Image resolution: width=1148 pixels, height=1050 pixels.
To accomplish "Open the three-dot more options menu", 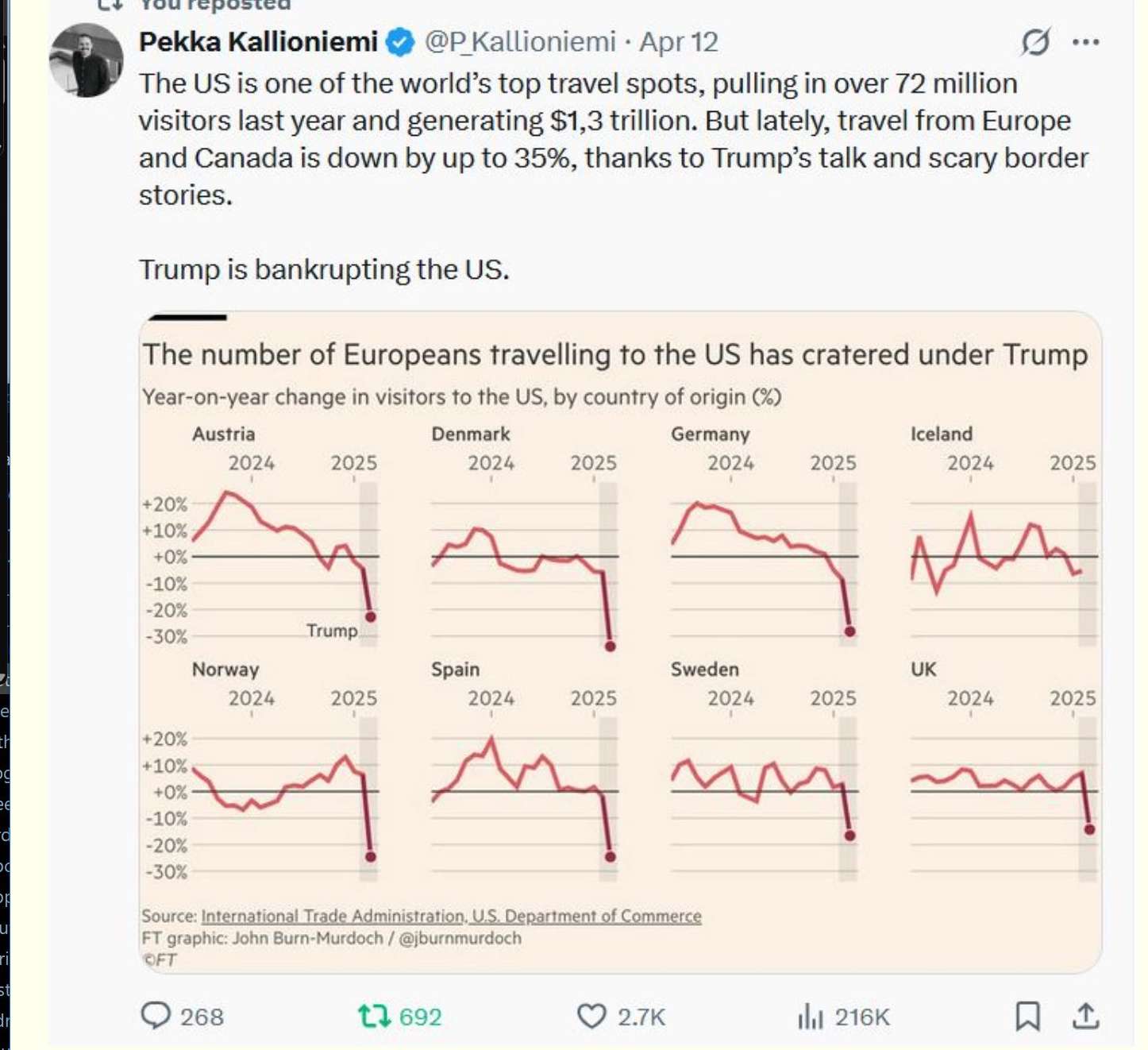I will click(x=1085, y=42).
